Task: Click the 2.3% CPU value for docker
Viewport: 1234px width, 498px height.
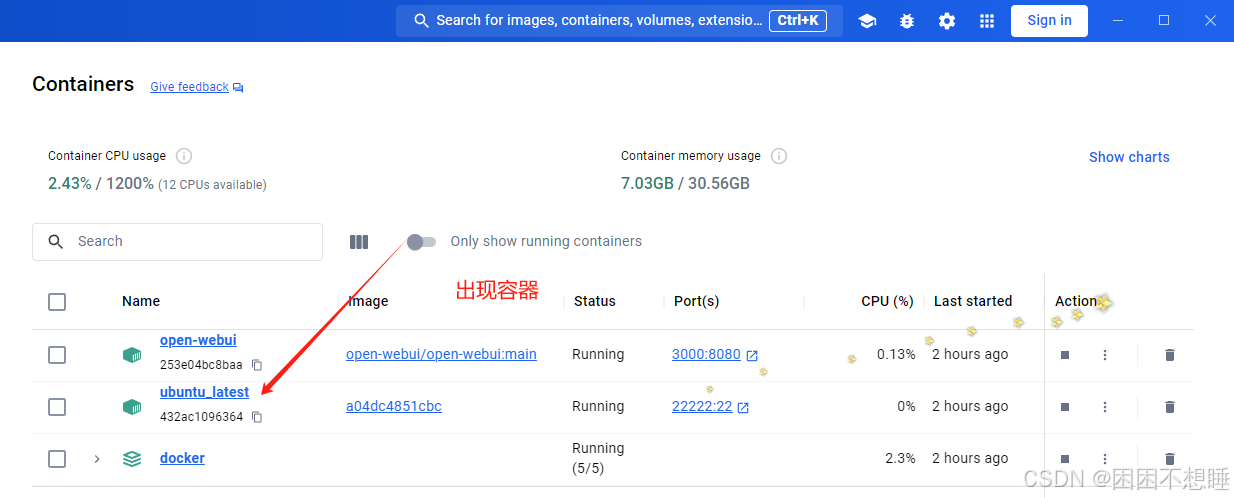Action: [x=900, y=458]
